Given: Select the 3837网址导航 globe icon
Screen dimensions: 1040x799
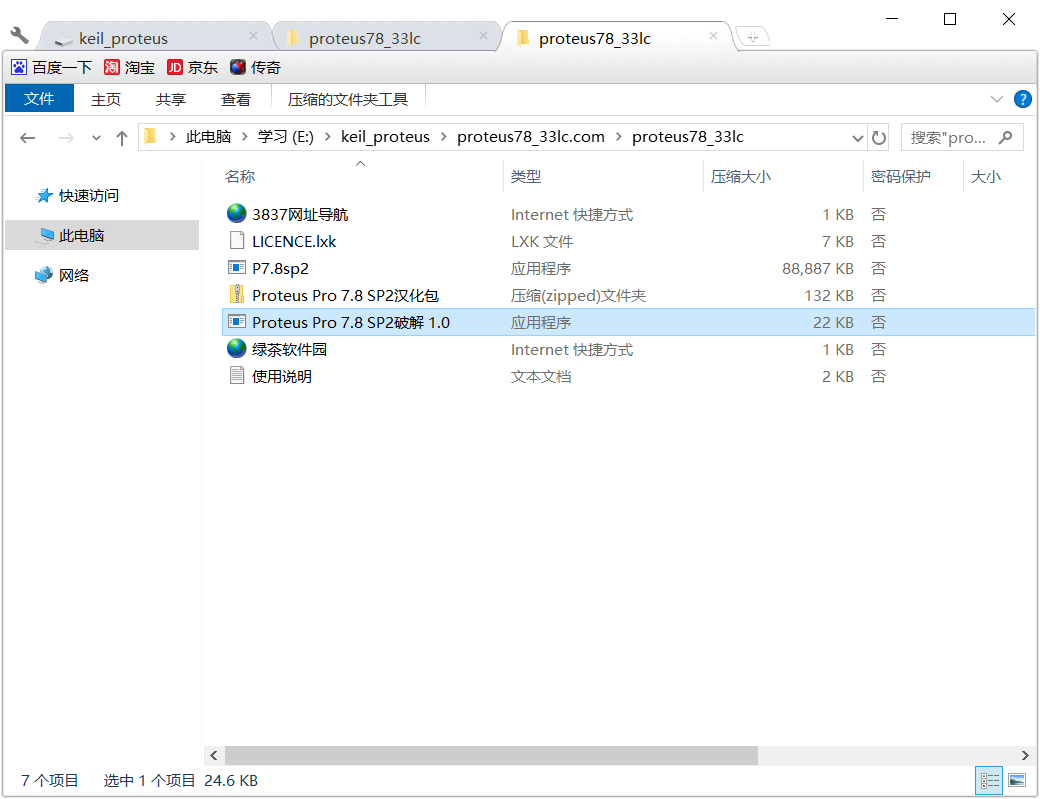Looking at the screenshot, I should point(236,214).
